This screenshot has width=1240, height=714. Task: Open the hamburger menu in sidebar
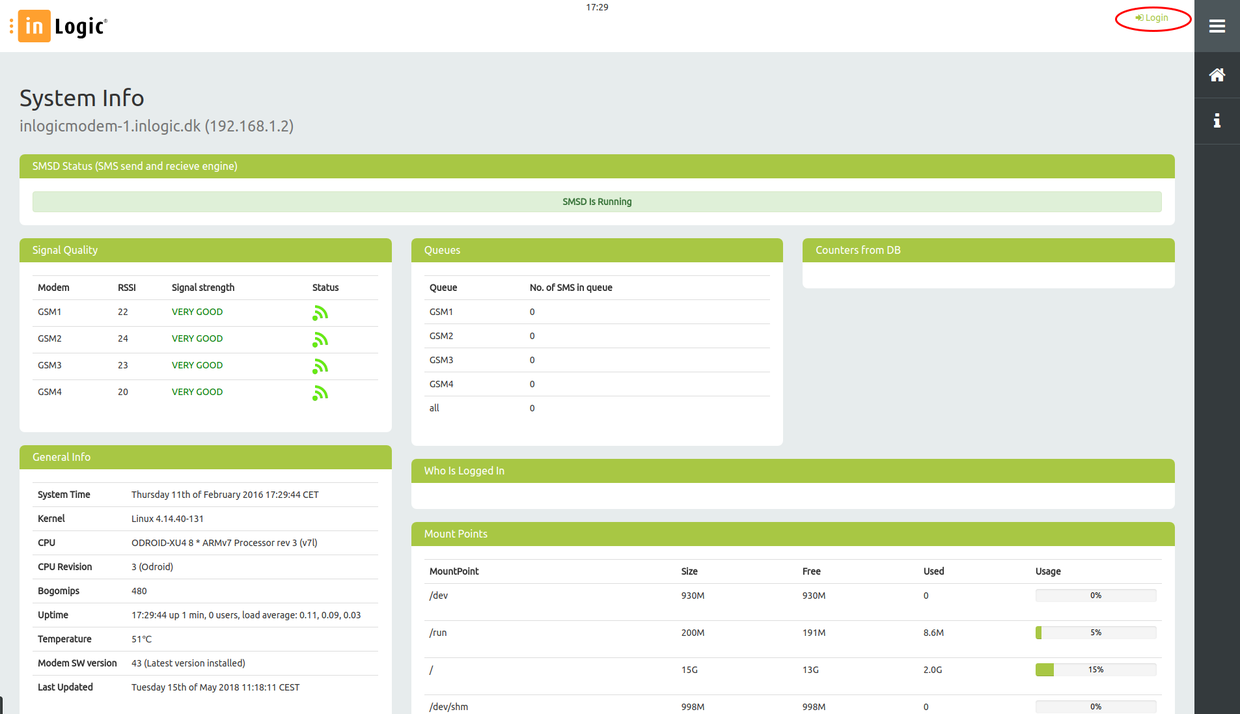click(x=1217, y=26)
